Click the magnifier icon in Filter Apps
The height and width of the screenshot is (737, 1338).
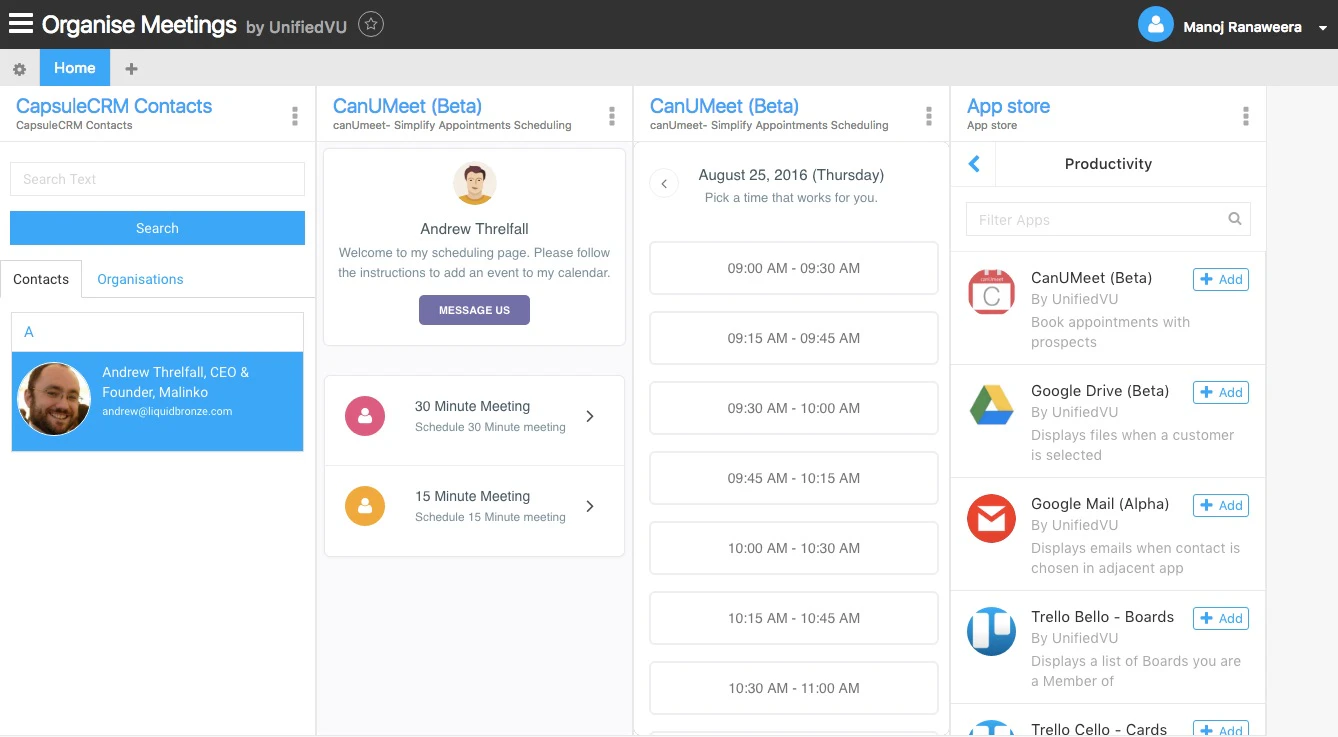[1235, 219]
